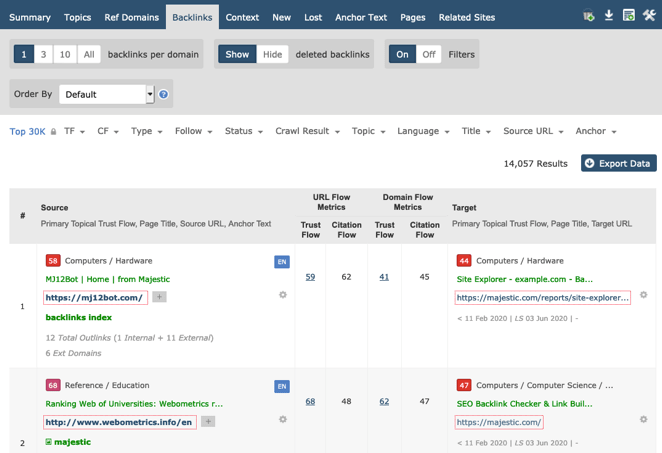662x453 pixels.
Task: Open the Order By Default dropdown
Action: pos(106,95)
